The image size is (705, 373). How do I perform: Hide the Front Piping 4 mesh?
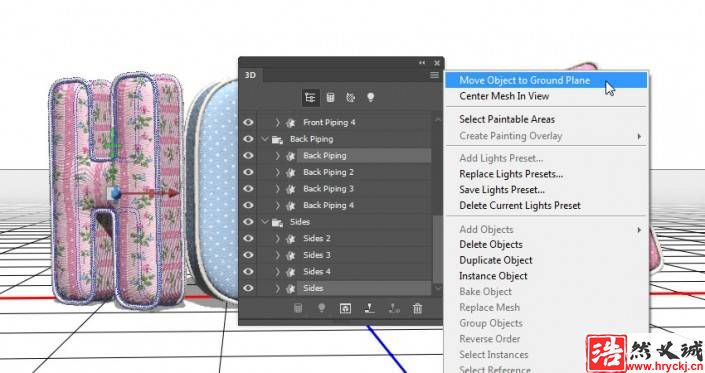(248, 122)
